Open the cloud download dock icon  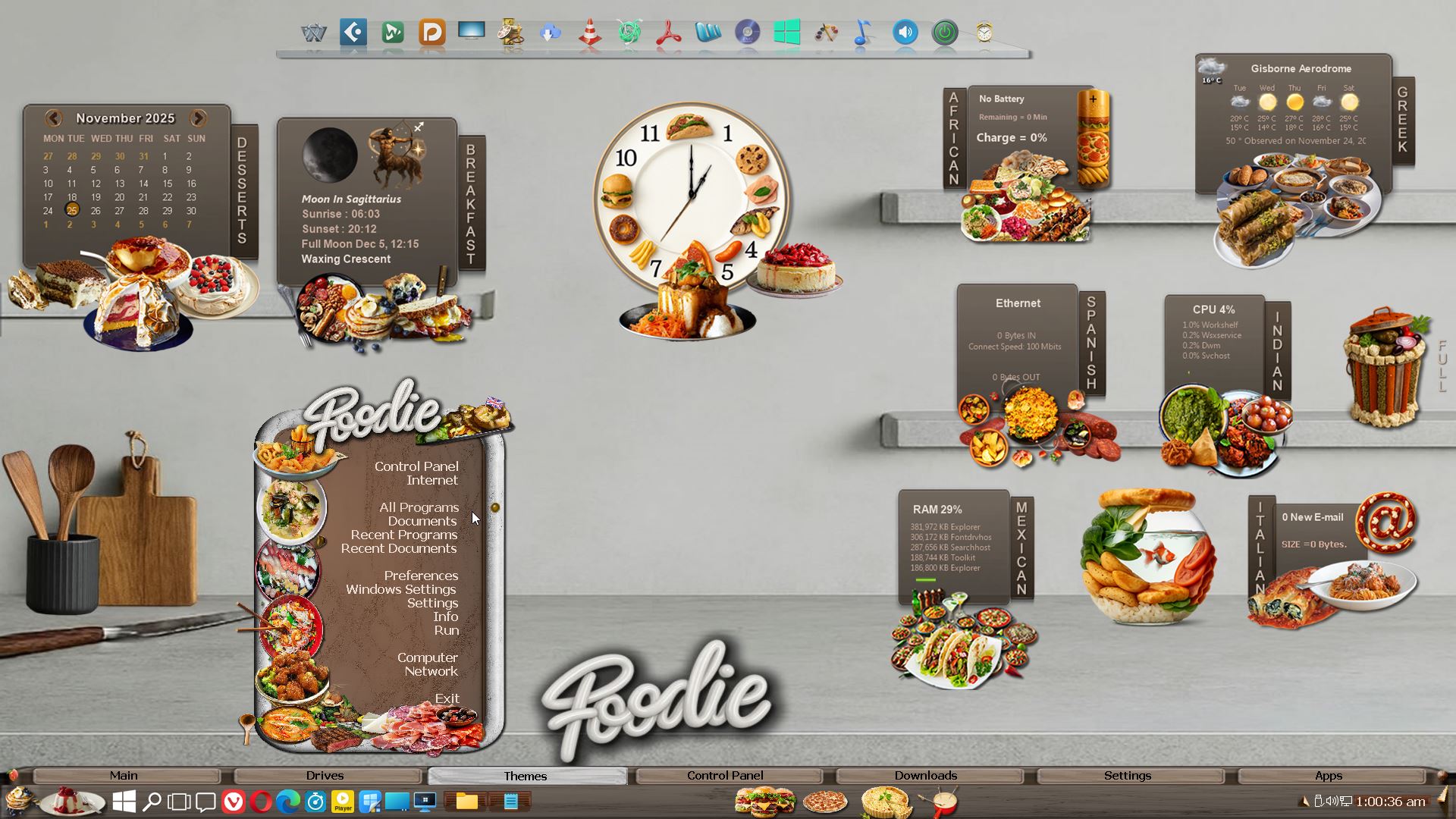pyautogui.click(x=551, y=33)
